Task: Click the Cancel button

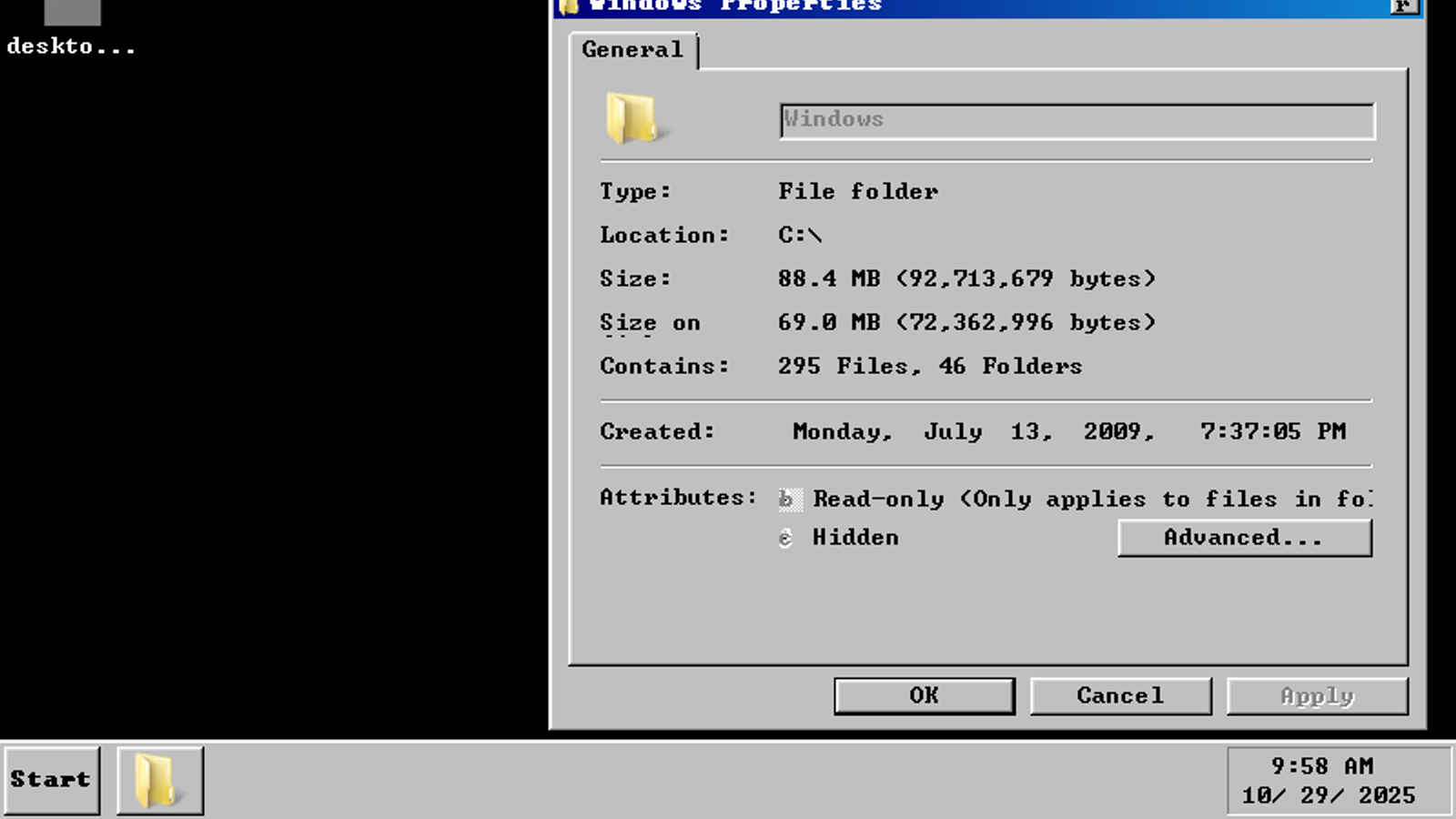Action: pyautogui.click(x=1120, y=696)
